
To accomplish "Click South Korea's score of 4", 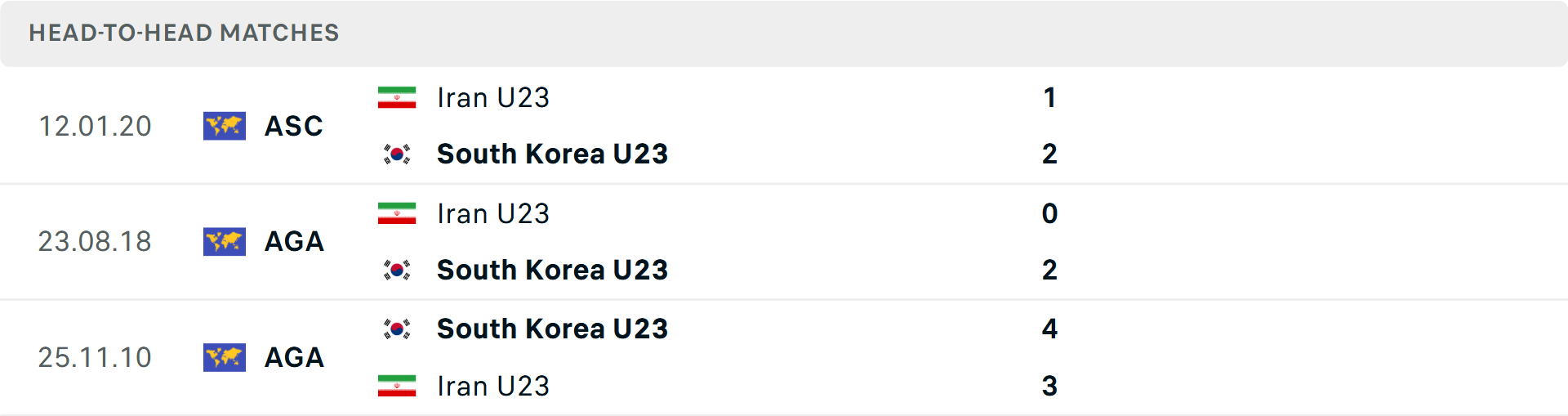I will (x=1049, y=329).
